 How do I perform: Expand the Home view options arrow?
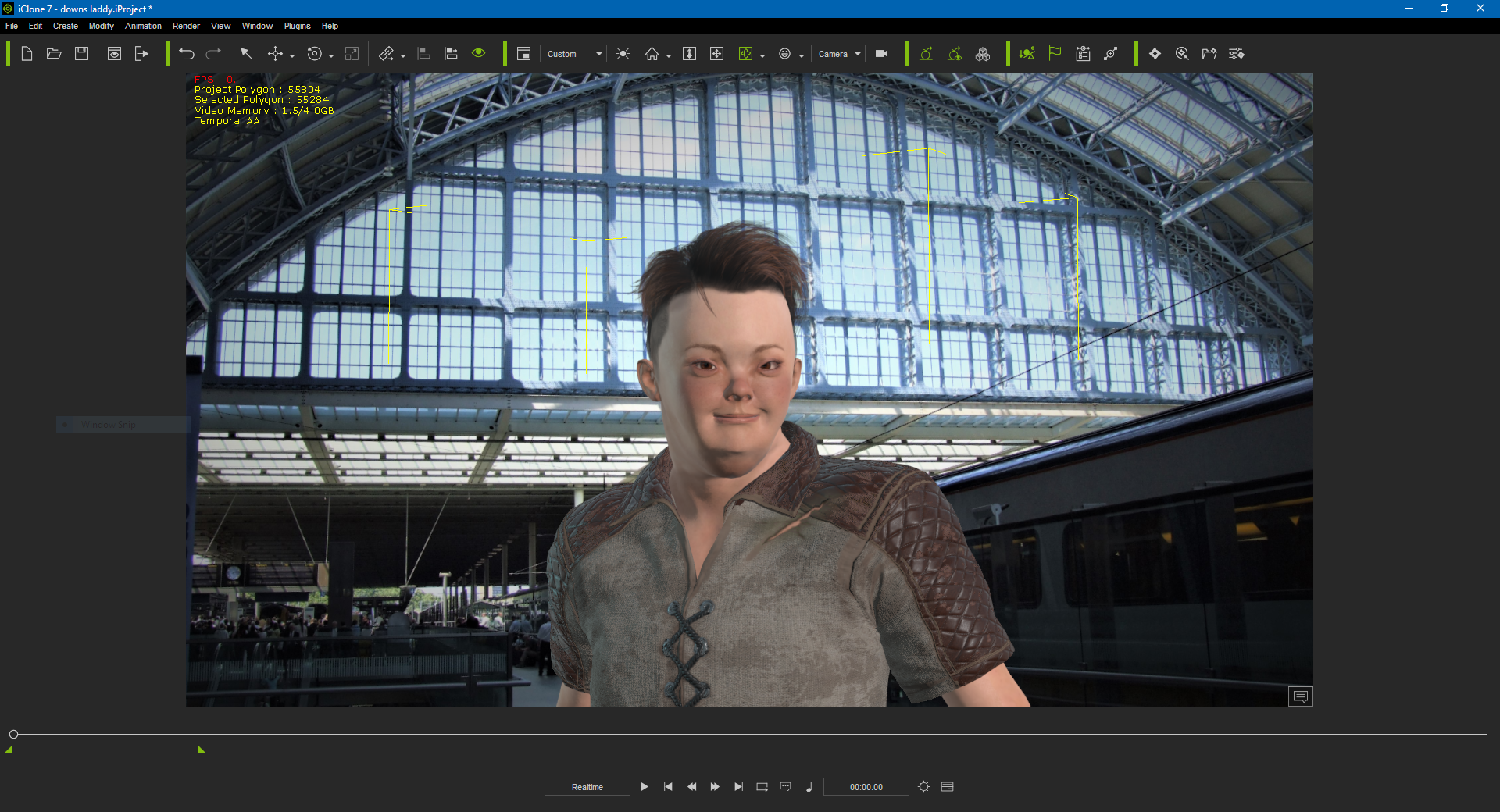pos(669,56)
